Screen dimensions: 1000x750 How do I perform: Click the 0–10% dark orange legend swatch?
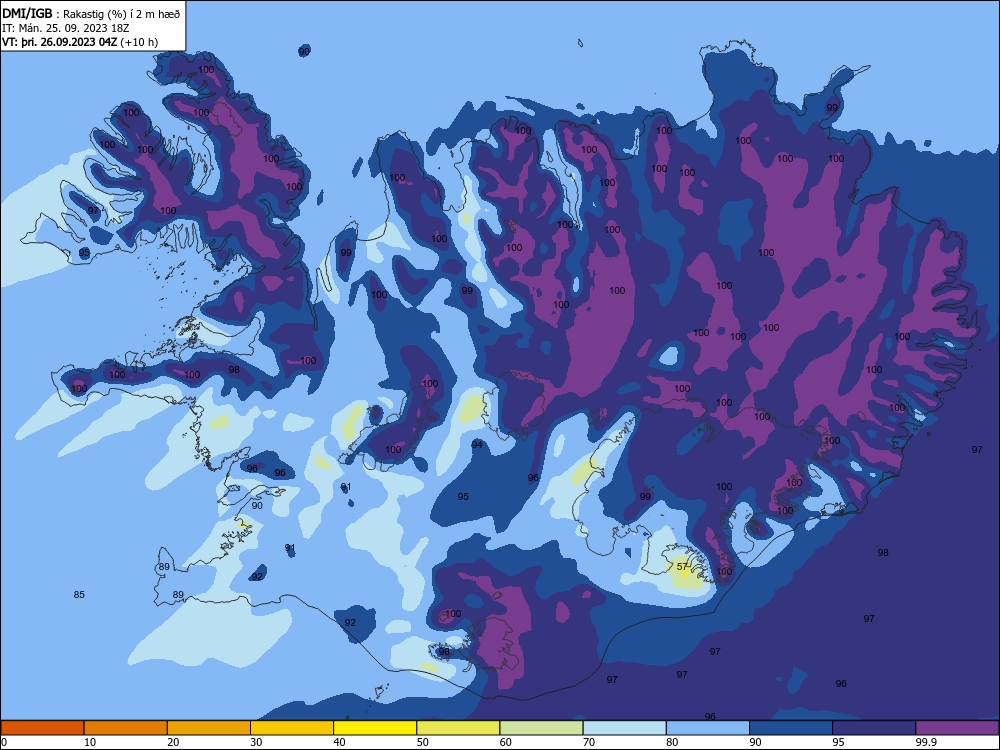(42, 728)
